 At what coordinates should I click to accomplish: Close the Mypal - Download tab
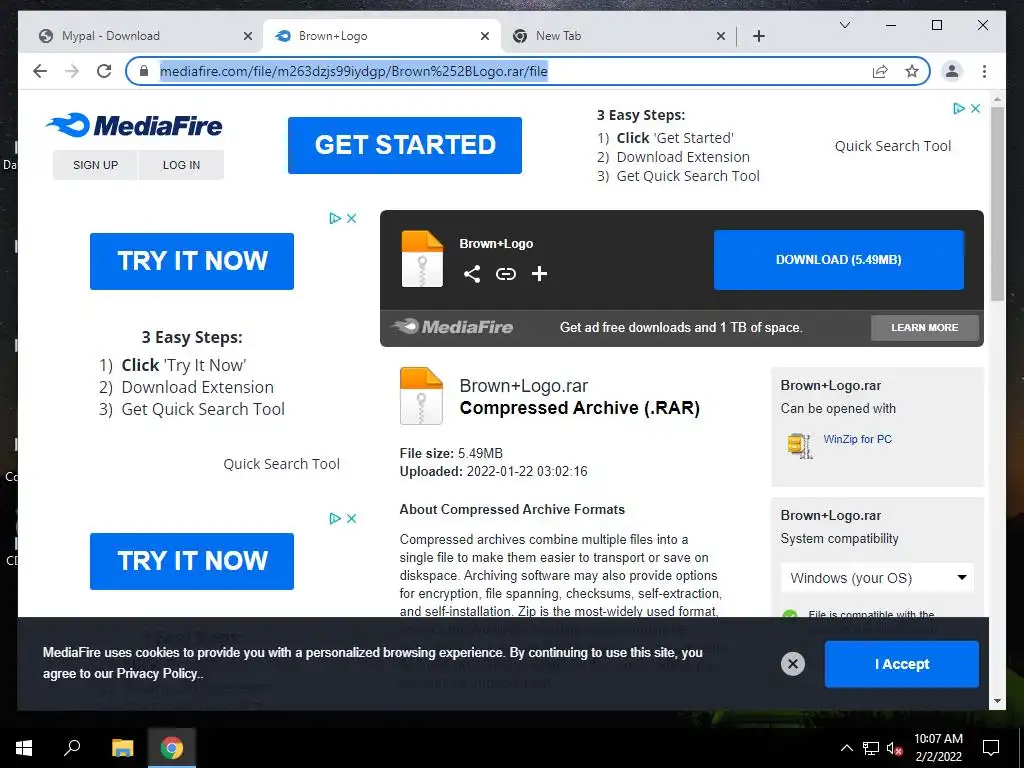pos(248,36)
